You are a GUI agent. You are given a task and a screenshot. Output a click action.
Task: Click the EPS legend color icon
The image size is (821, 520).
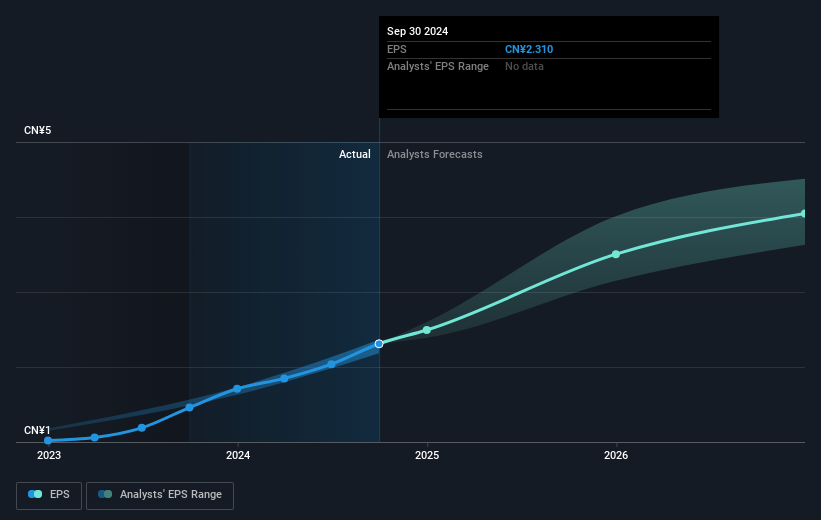pos(35,494)
